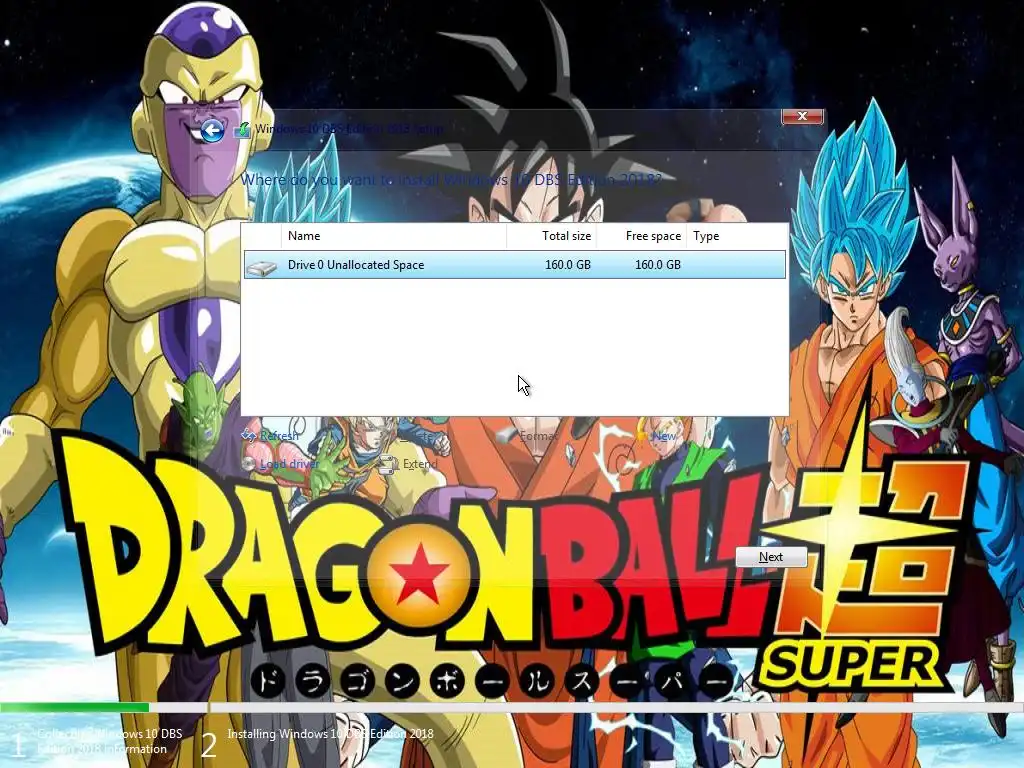Screen dimensions: 1024x768
Task: Create a partition with the New link
Action: pos(664,436)
